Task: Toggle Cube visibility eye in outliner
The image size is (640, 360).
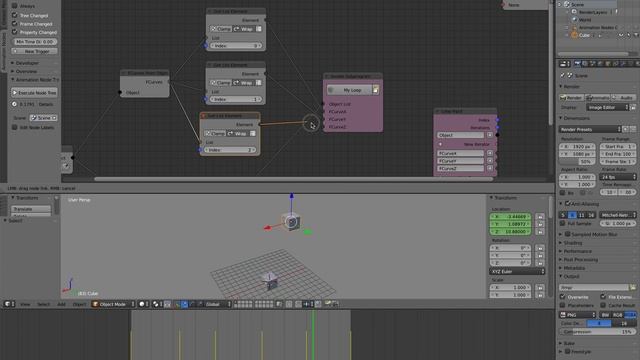Action: pyautogui.click(x=621, y=35)
